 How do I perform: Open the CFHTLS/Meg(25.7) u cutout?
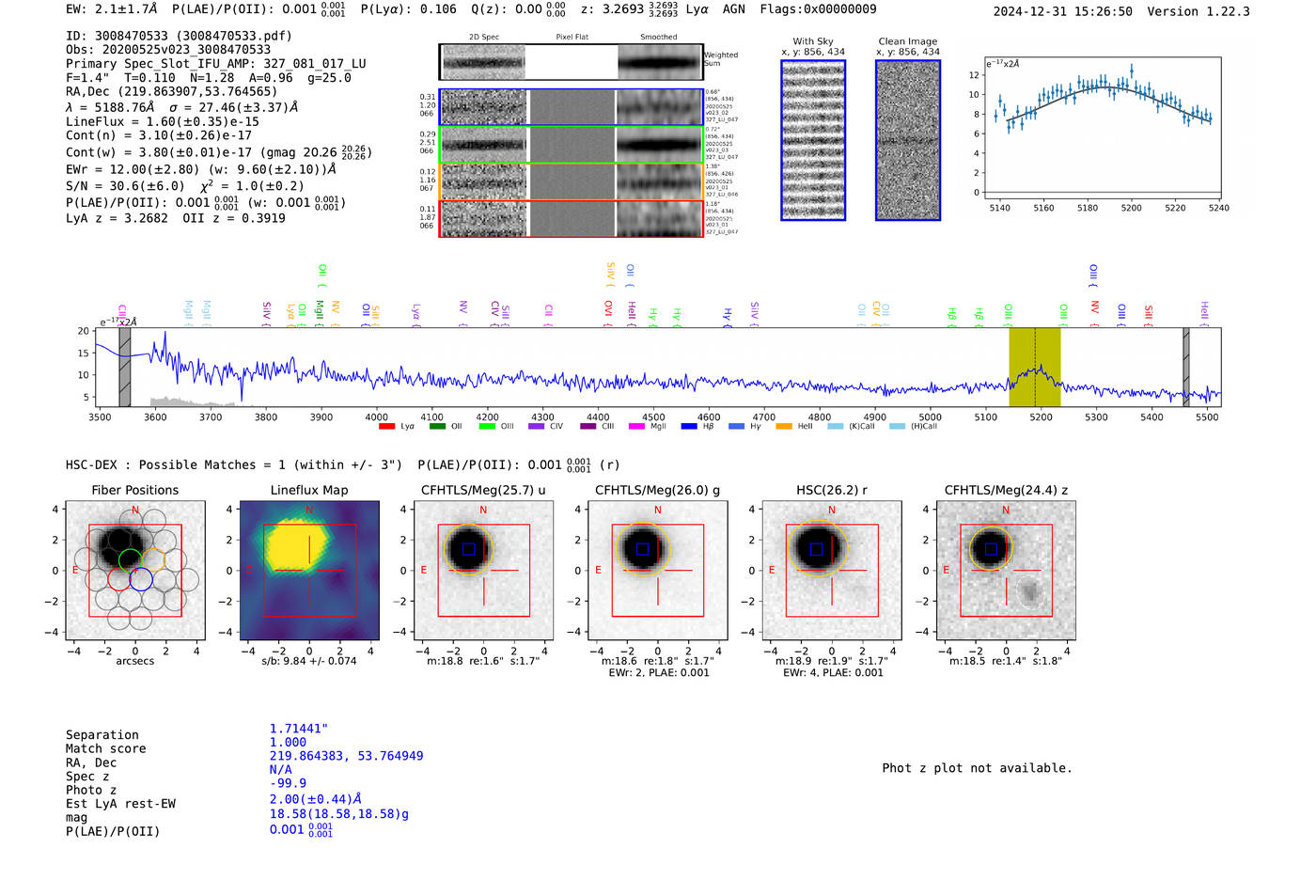pos(483,571)
